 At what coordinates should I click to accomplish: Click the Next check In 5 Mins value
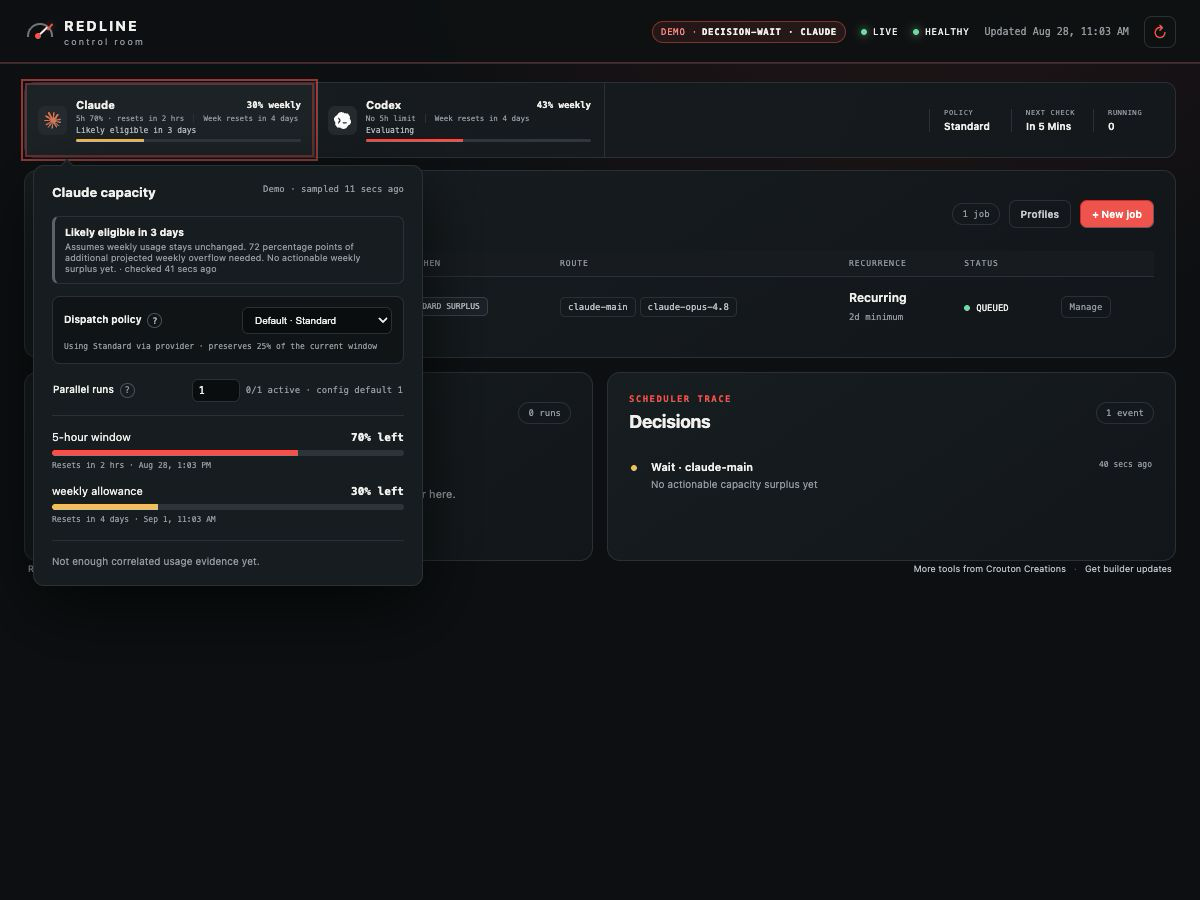click(1048, 127)
